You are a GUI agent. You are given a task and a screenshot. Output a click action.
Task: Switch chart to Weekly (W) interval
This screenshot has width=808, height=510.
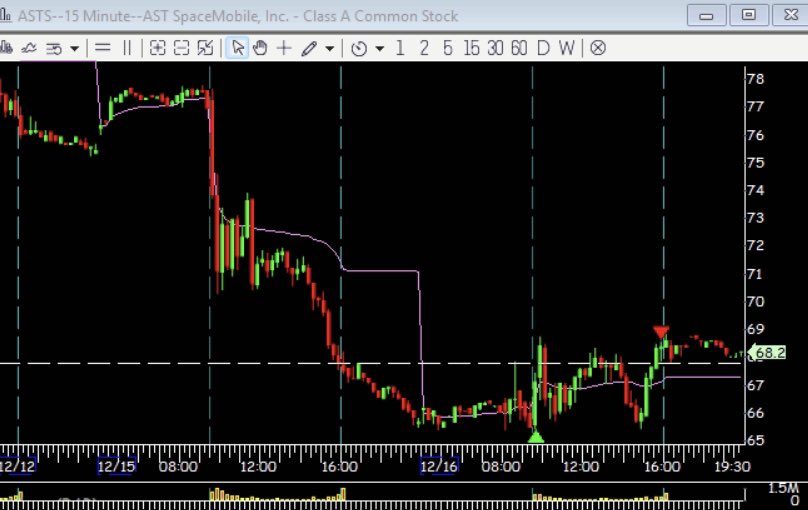point(566,48)
